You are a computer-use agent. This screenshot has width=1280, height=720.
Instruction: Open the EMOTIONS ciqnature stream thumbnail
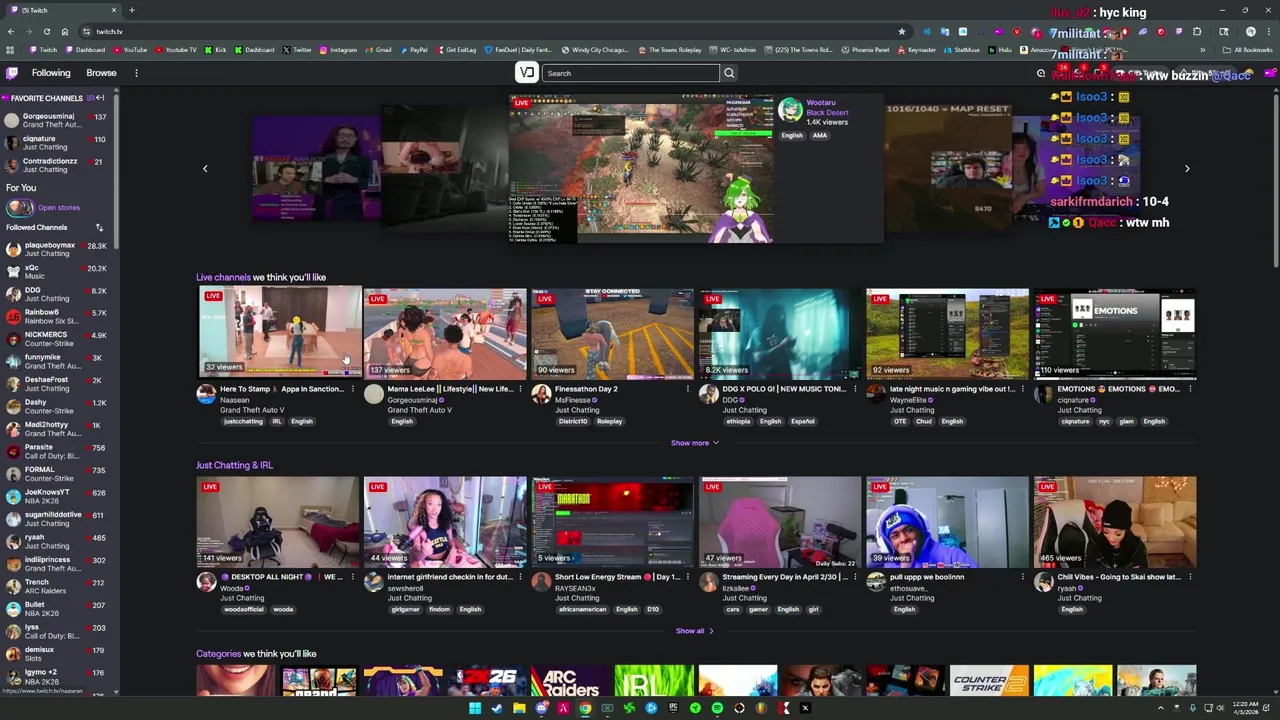point(1114,334)
